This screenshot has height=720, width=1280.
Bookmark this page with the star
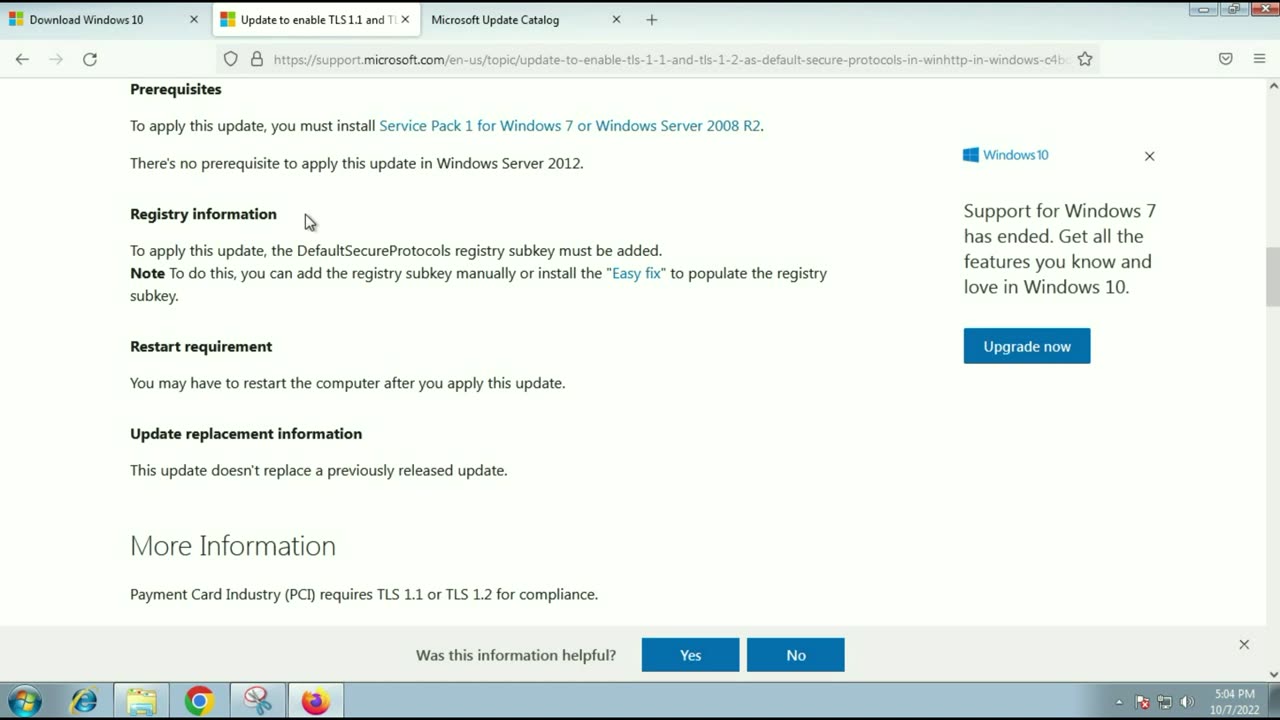pos(1085,59)
